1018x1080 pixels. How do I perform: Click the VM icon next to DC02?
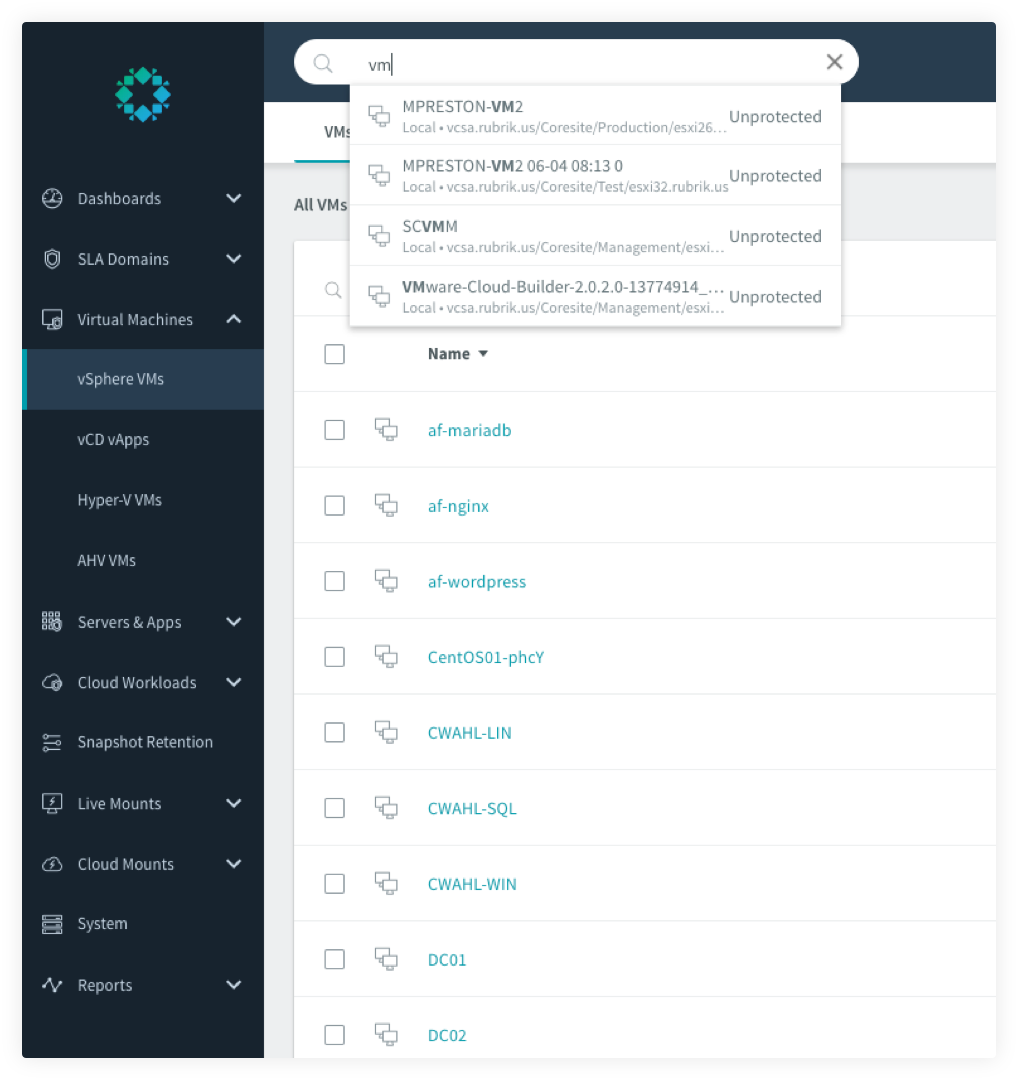(386, 1035)
